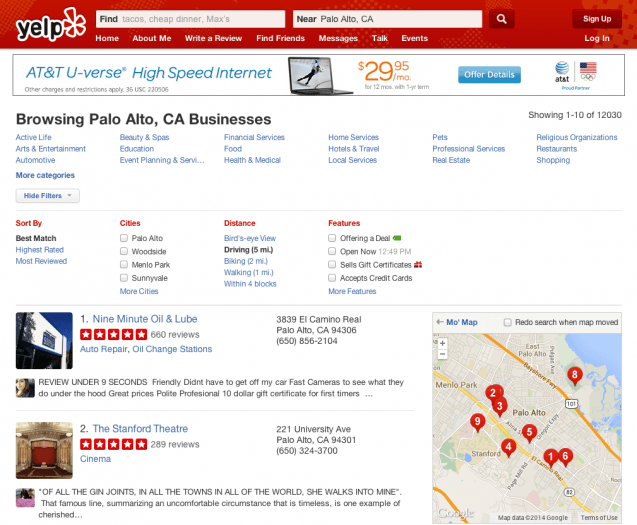The width and height of the screenshot is (637, 525).
Task: Click the Yelp logo
Action: click(x=51, y=24)
